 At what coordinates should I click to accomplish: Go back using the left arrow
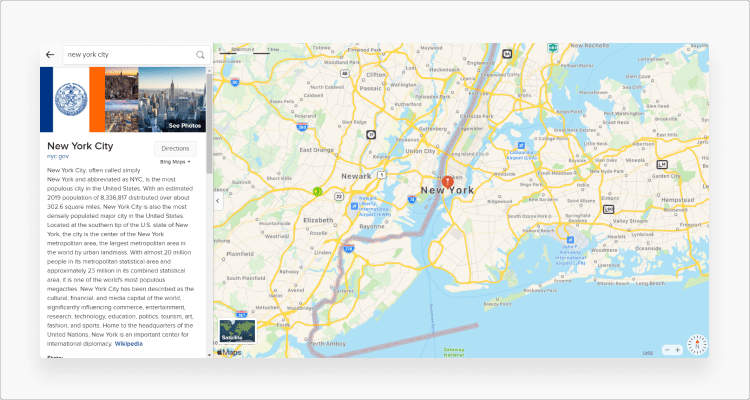tap(50, 55)
